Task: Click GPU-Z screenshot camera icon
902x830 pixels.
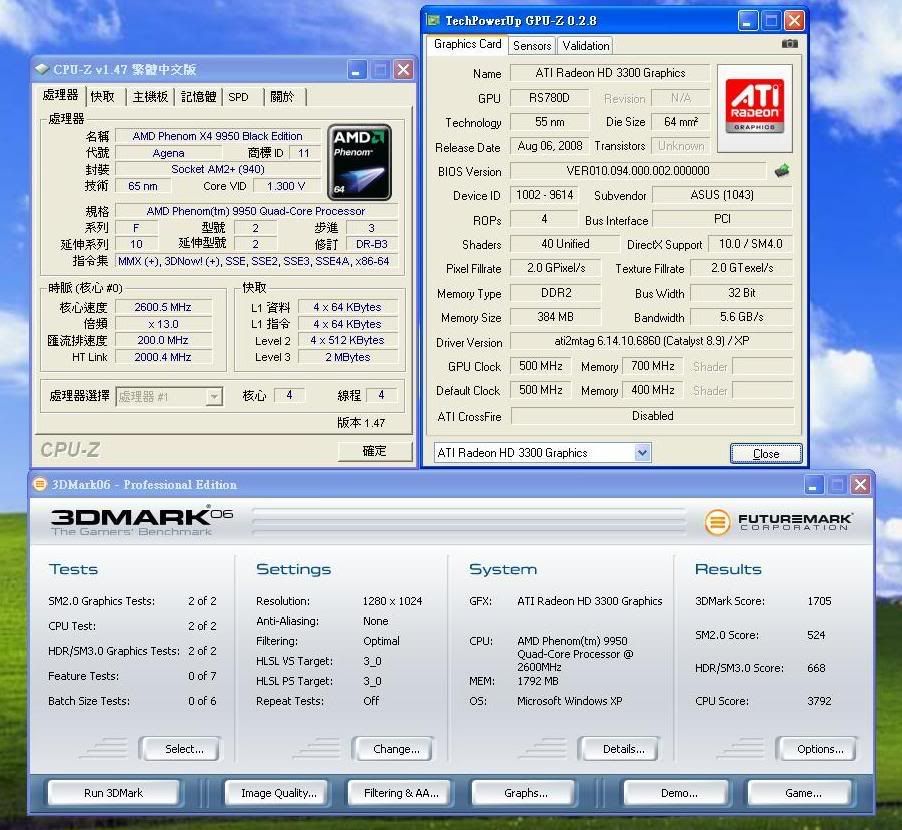Action: coord(789,44)
